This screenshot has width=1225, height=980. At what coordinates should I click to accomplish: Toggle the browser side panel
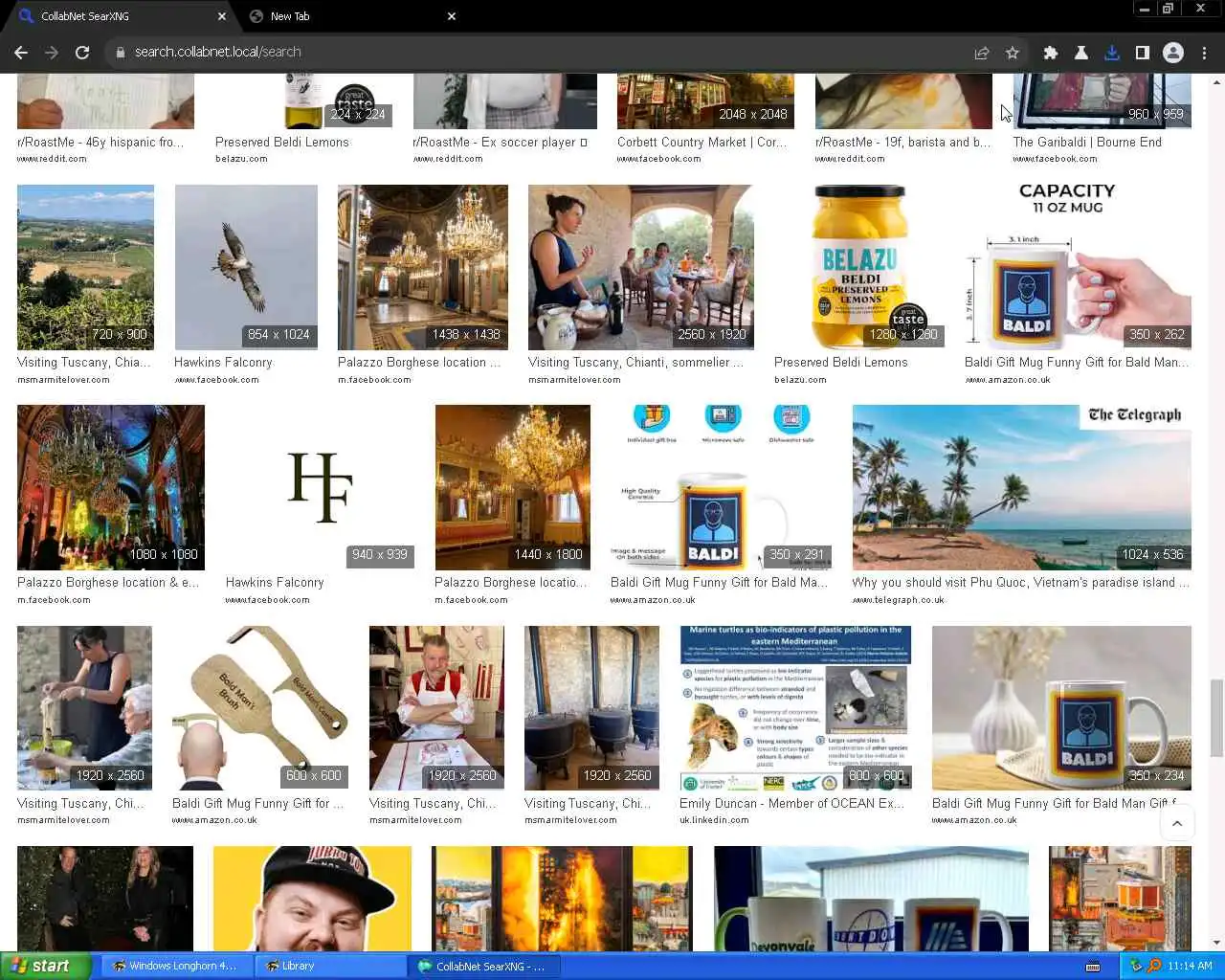click(1143, 53)
